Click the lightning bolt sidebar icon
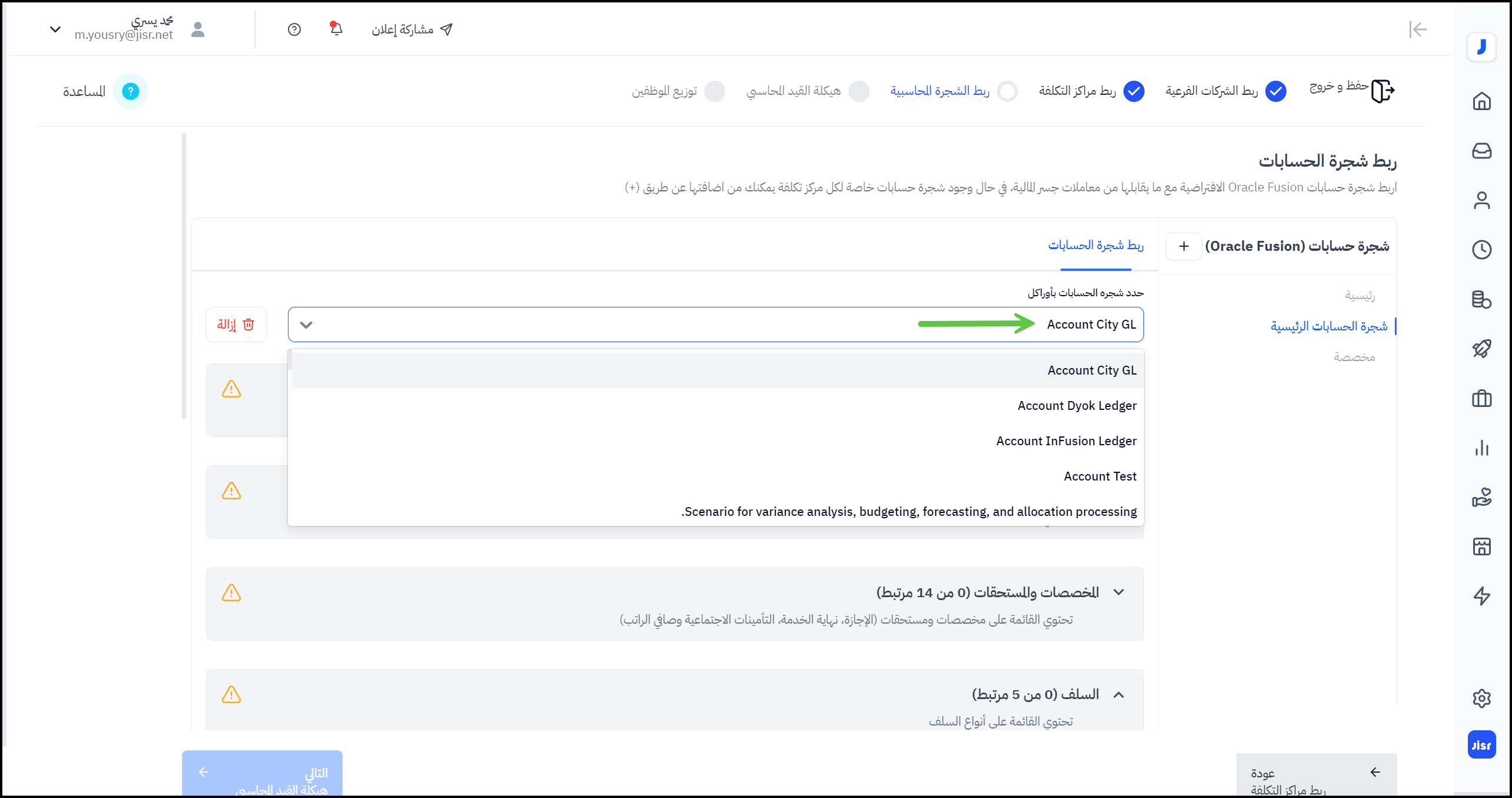The image size is (1512, 798). 1481,596
